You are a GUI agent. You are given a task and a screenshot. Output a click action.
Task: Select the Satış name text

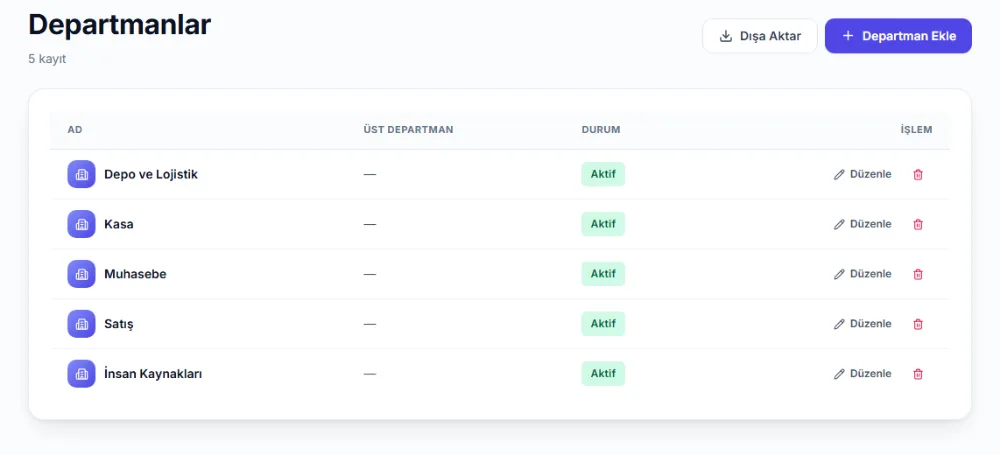point(119,324)
